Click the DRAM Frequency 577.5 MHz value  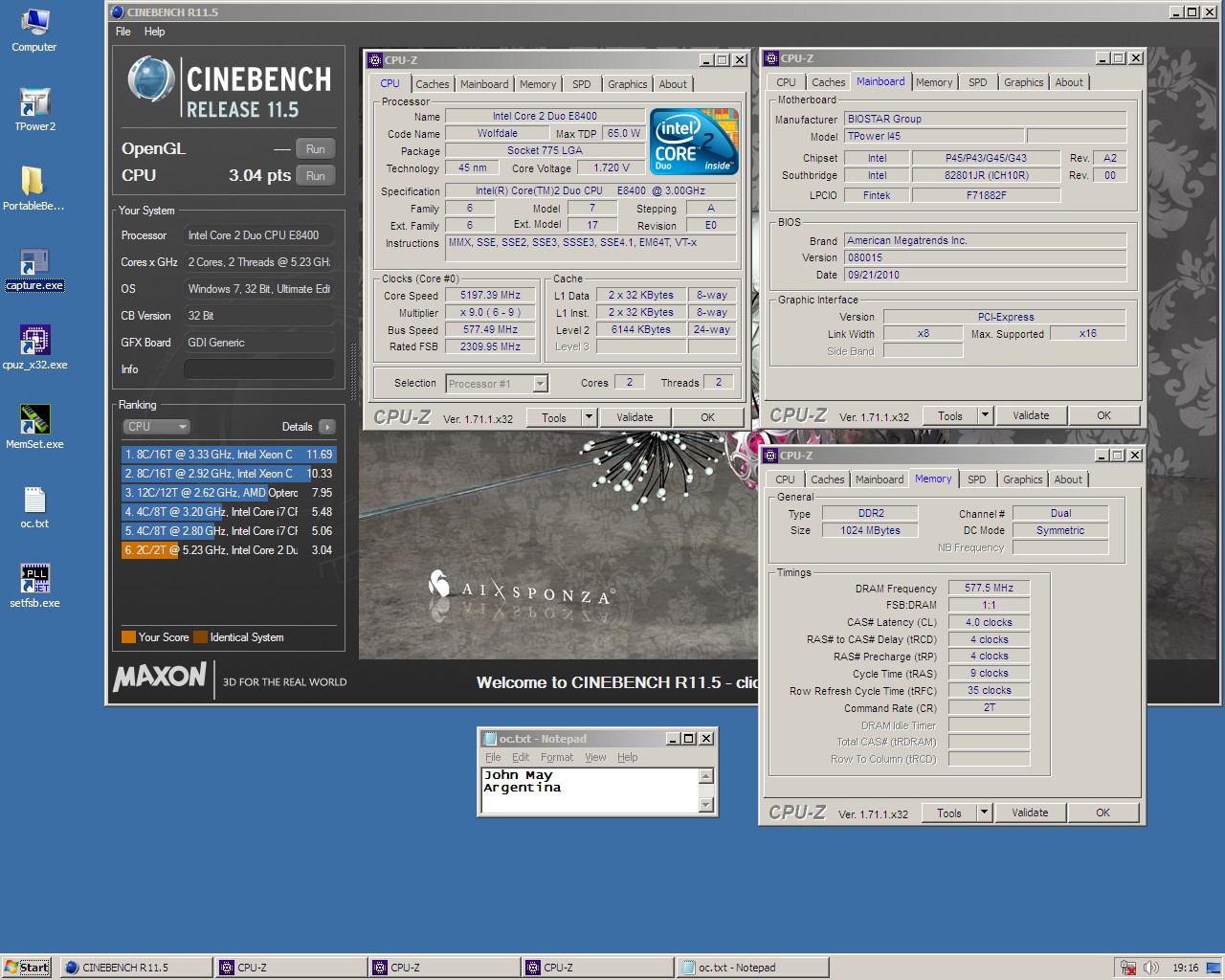point(989,588)
